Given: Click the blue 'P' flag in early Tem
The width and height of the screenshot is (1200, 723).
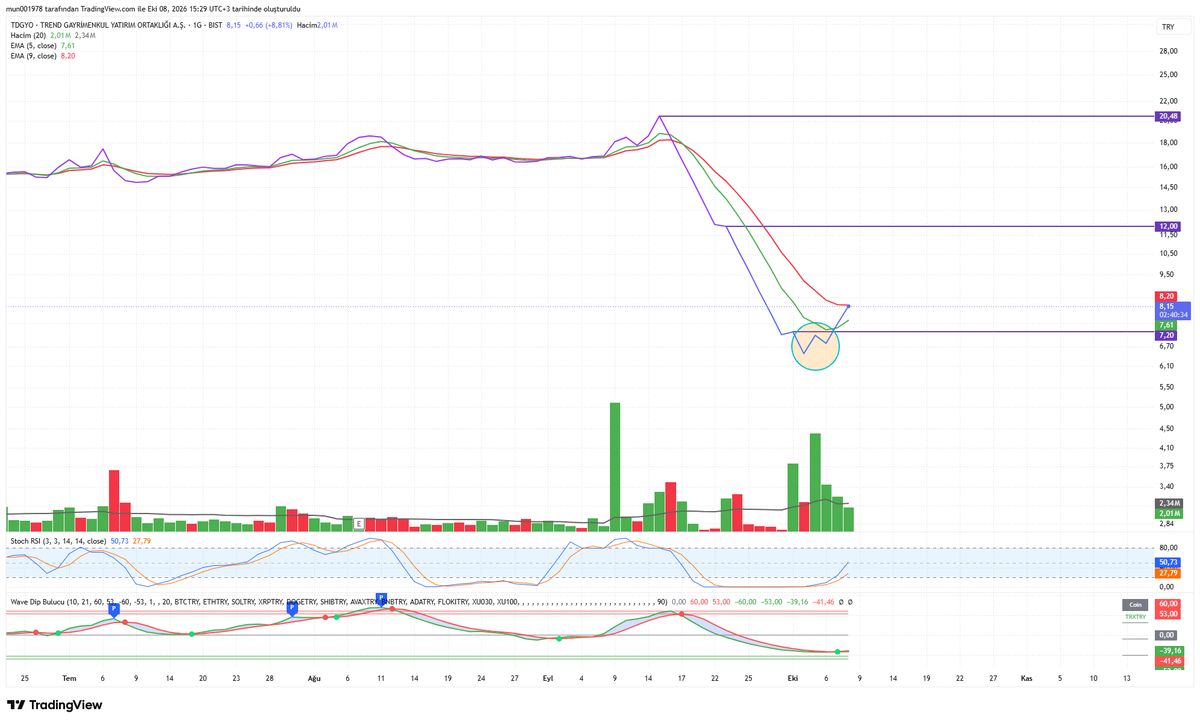Looking at the screenshot, I should click(114, 608).
